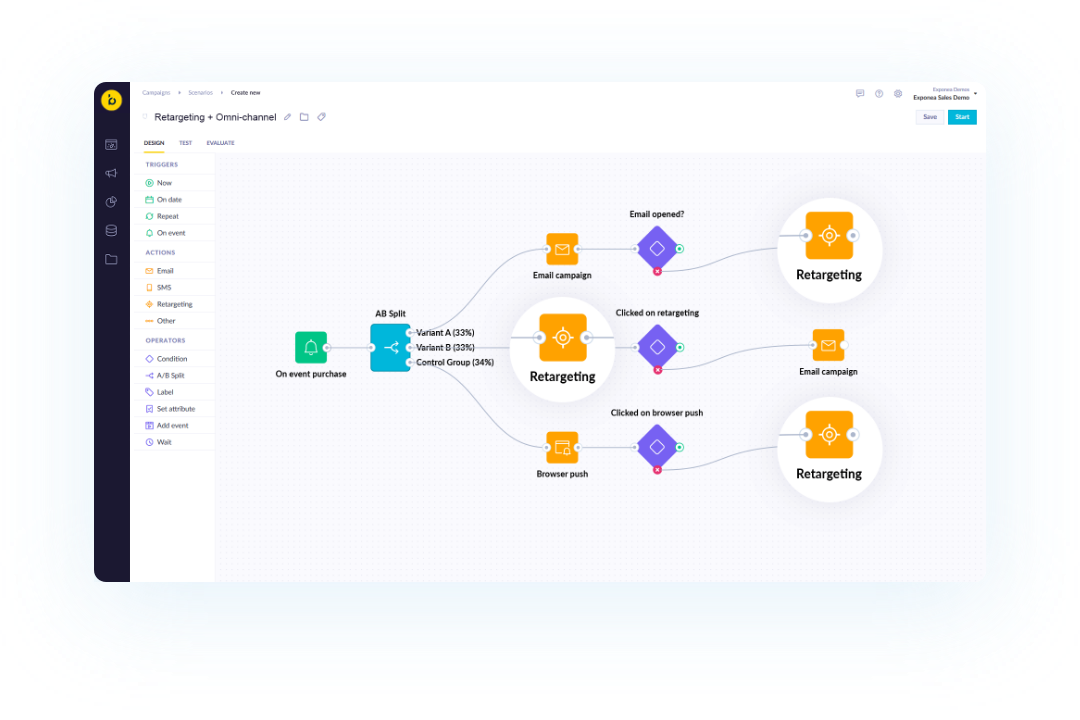Select the Email opened? condition diamond
The height and width of the screenshot is (720, 1080).
tap(657, 249)
